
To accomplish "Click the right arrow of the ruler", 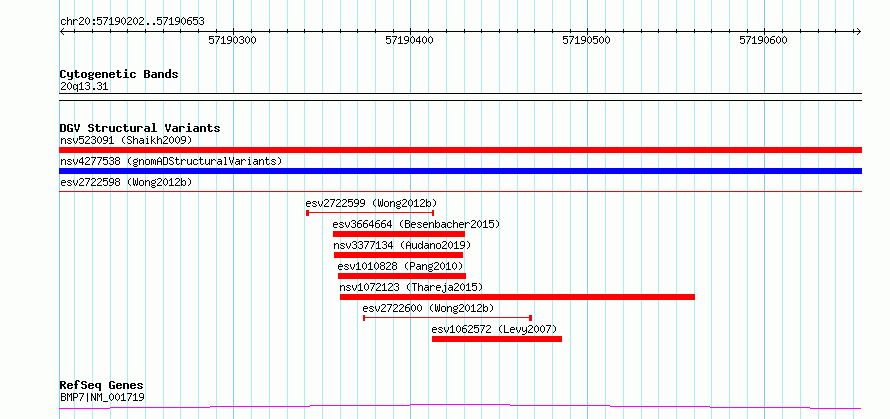I will point(858,32).
